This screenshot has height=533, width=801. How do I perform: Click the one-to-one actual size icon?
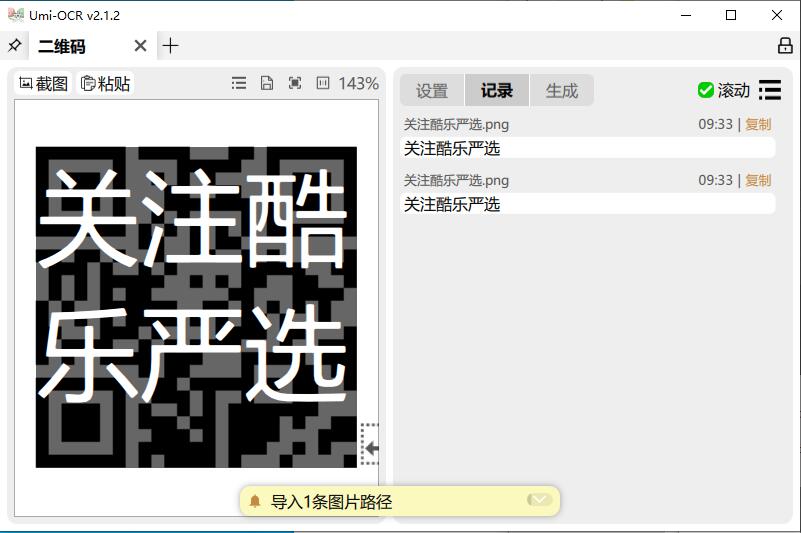[x=323, y=83]
